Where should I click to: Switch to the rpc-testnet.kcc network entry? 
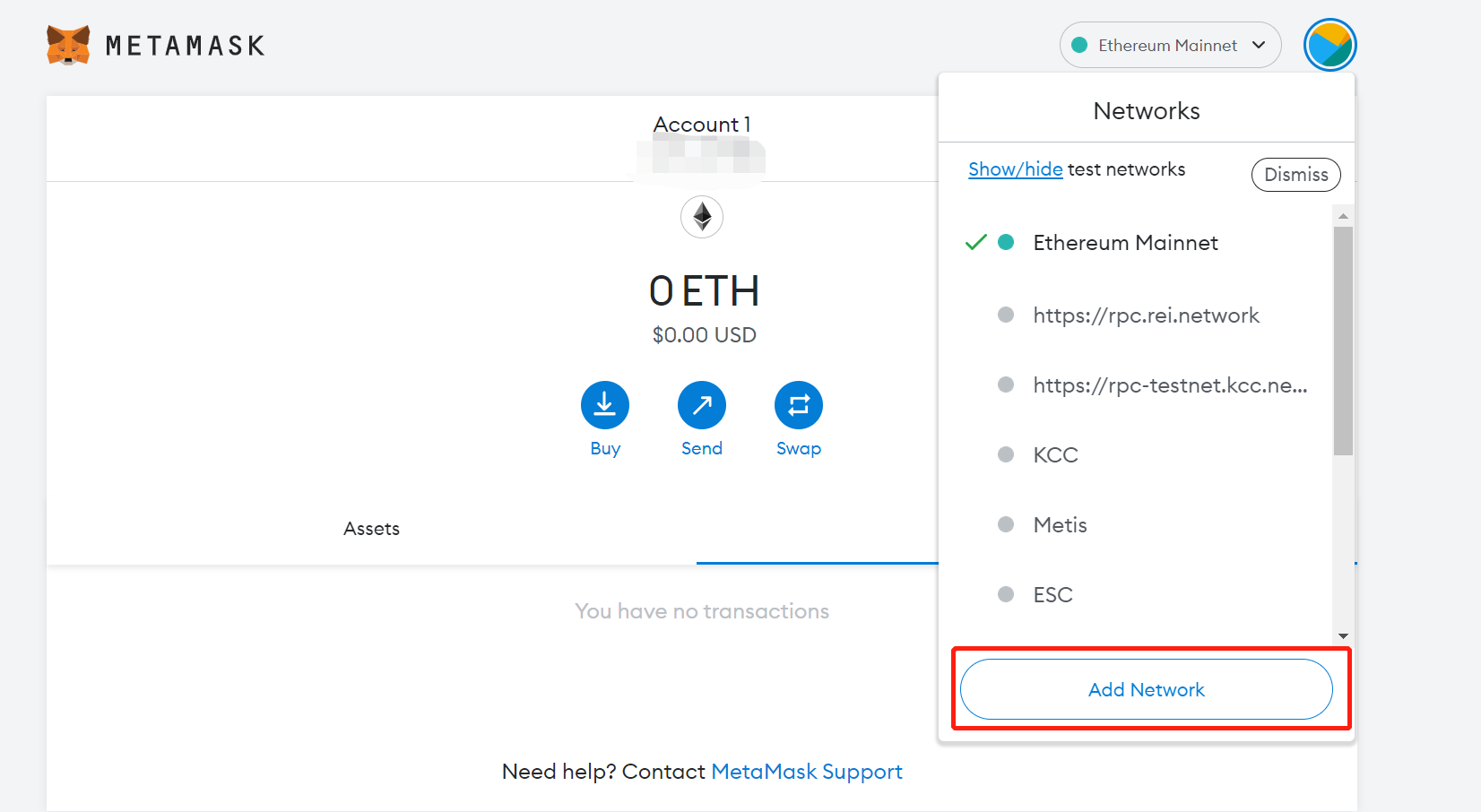pyautogui.click(x=1135, y=385)
